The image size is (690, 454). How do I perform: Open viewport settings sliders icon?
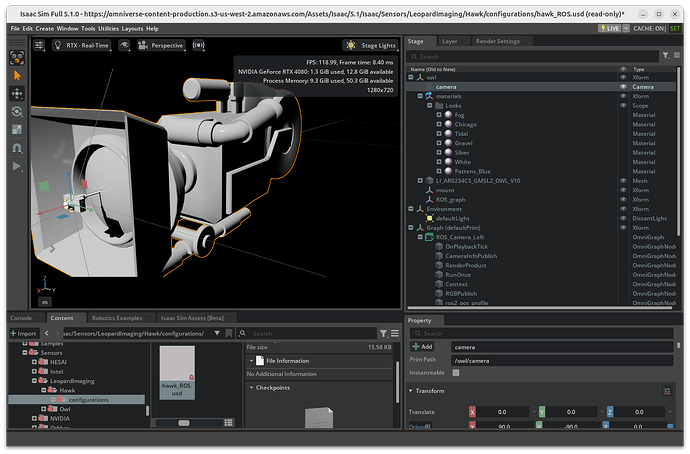point(40,45)
